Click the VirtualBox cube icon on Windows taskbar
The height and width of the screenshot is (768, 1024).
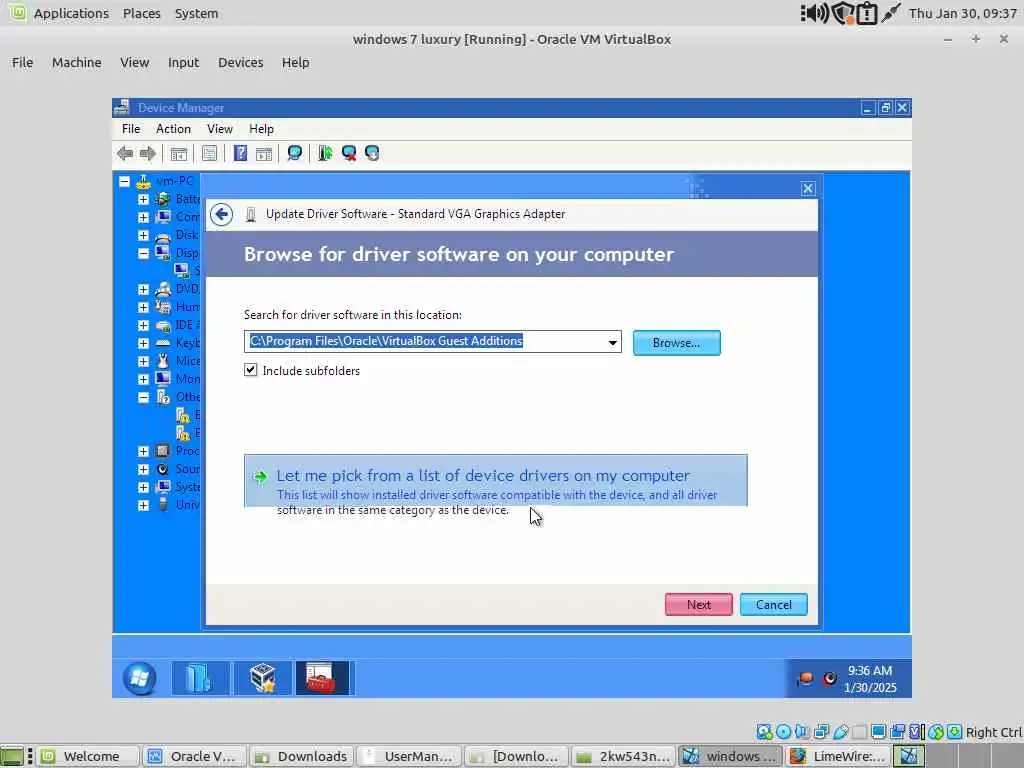[262, 678]
